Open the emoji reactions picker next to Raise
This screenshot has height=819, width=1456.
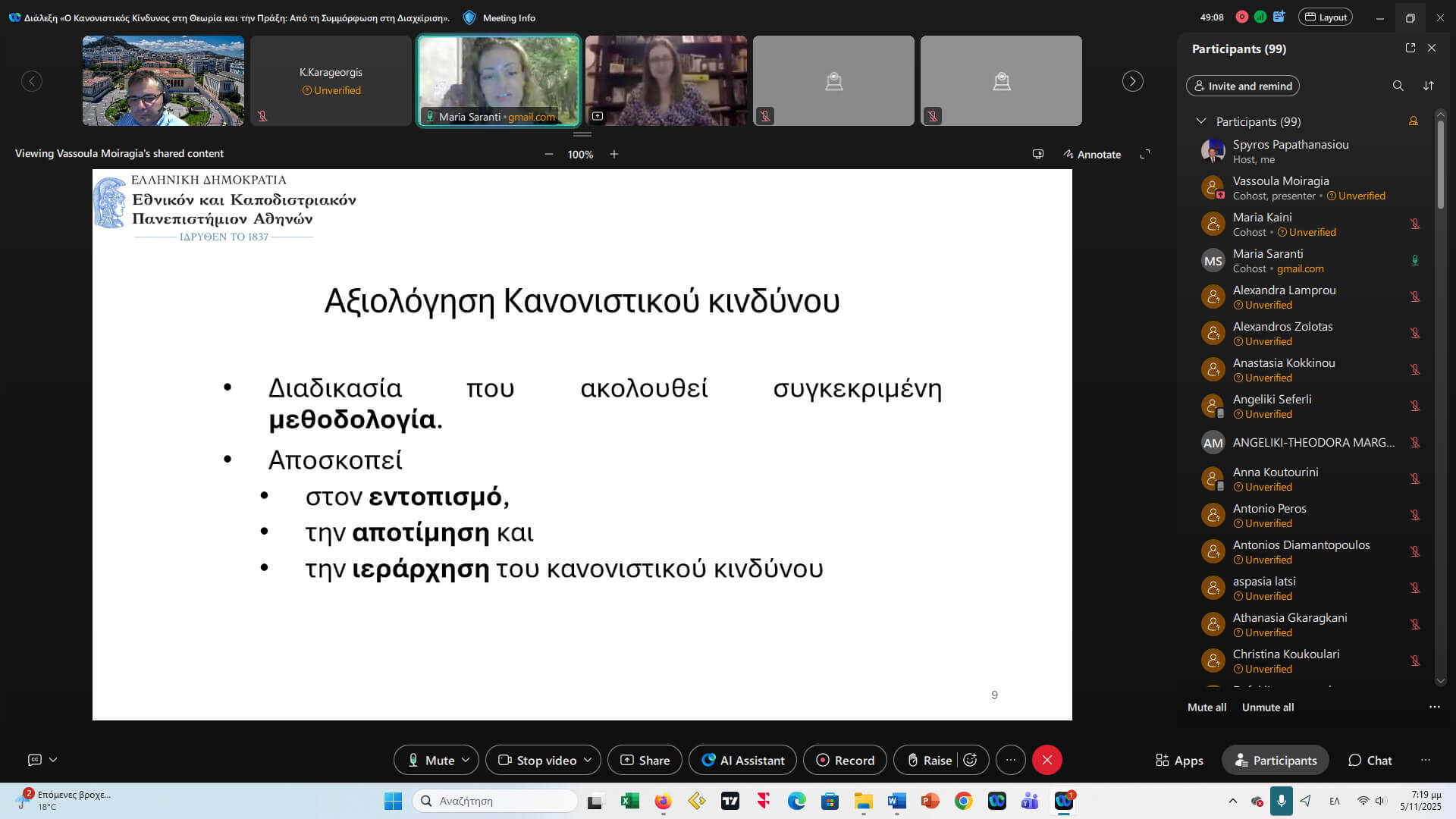[971, 760]
